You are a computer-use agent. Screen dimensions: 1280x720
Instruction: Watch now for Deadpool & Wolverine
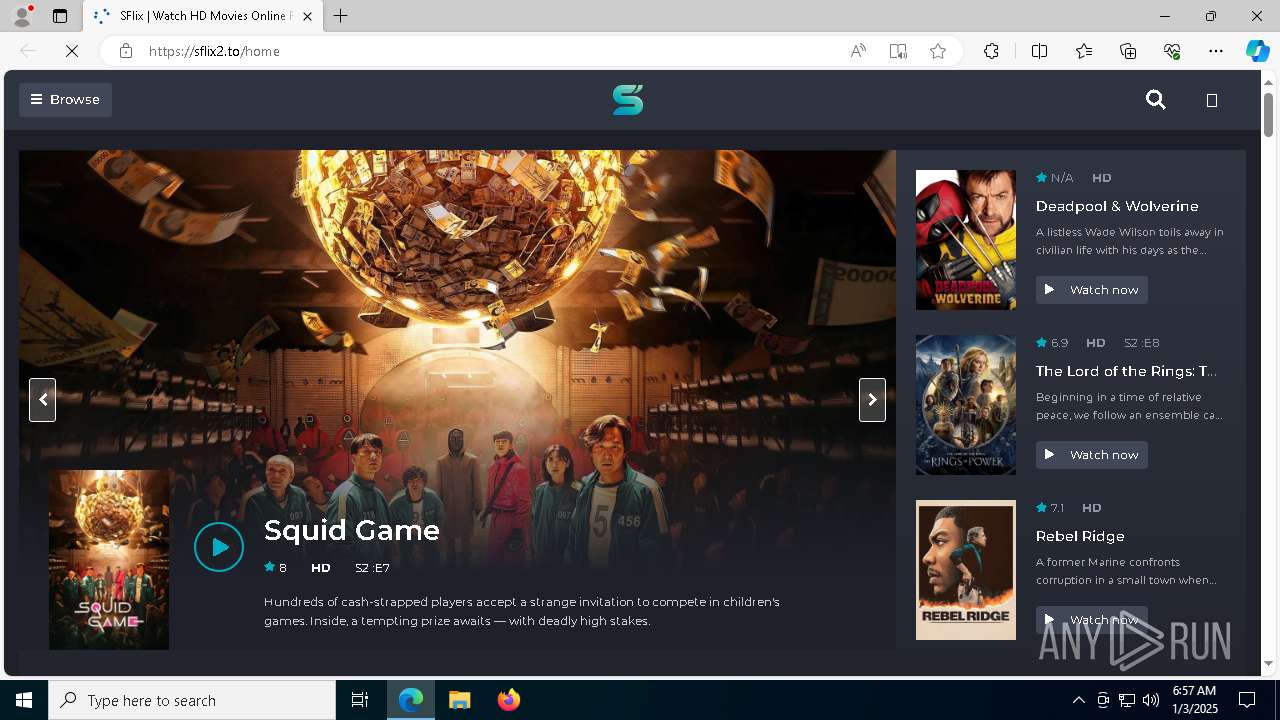click(1092, 290)
